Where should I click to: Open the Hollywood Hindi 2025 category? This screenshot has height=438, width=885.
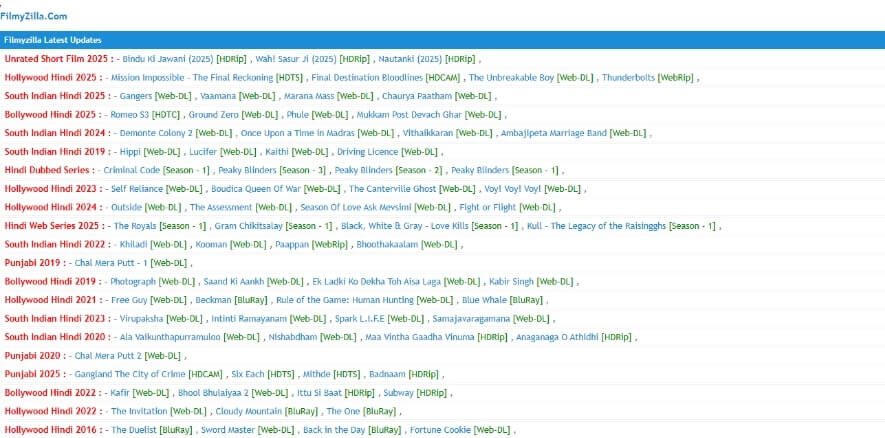tap(54, 77)
